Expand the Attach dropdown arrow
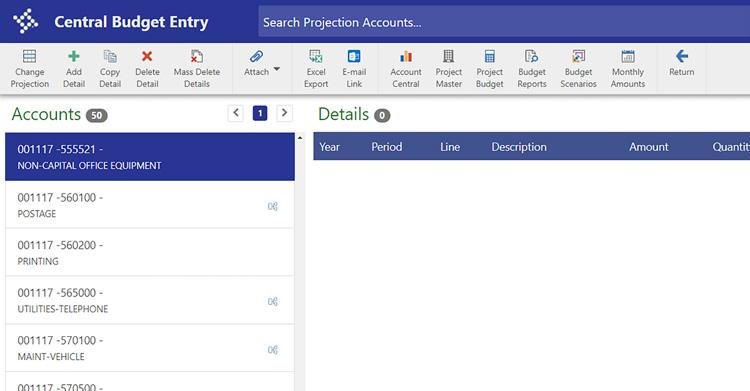750x391 pixels. click(276, 69)
